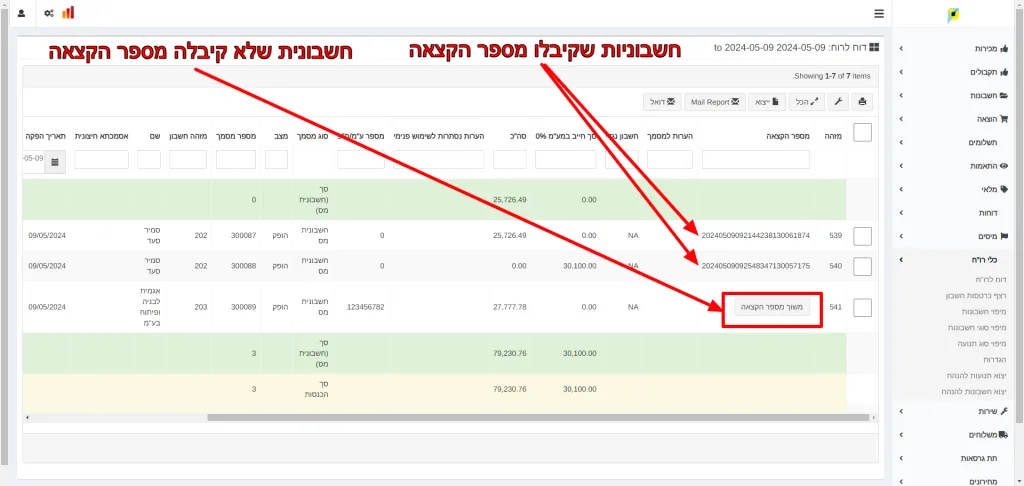Open מיפוי חשבונות submenu item

[985, 312]
